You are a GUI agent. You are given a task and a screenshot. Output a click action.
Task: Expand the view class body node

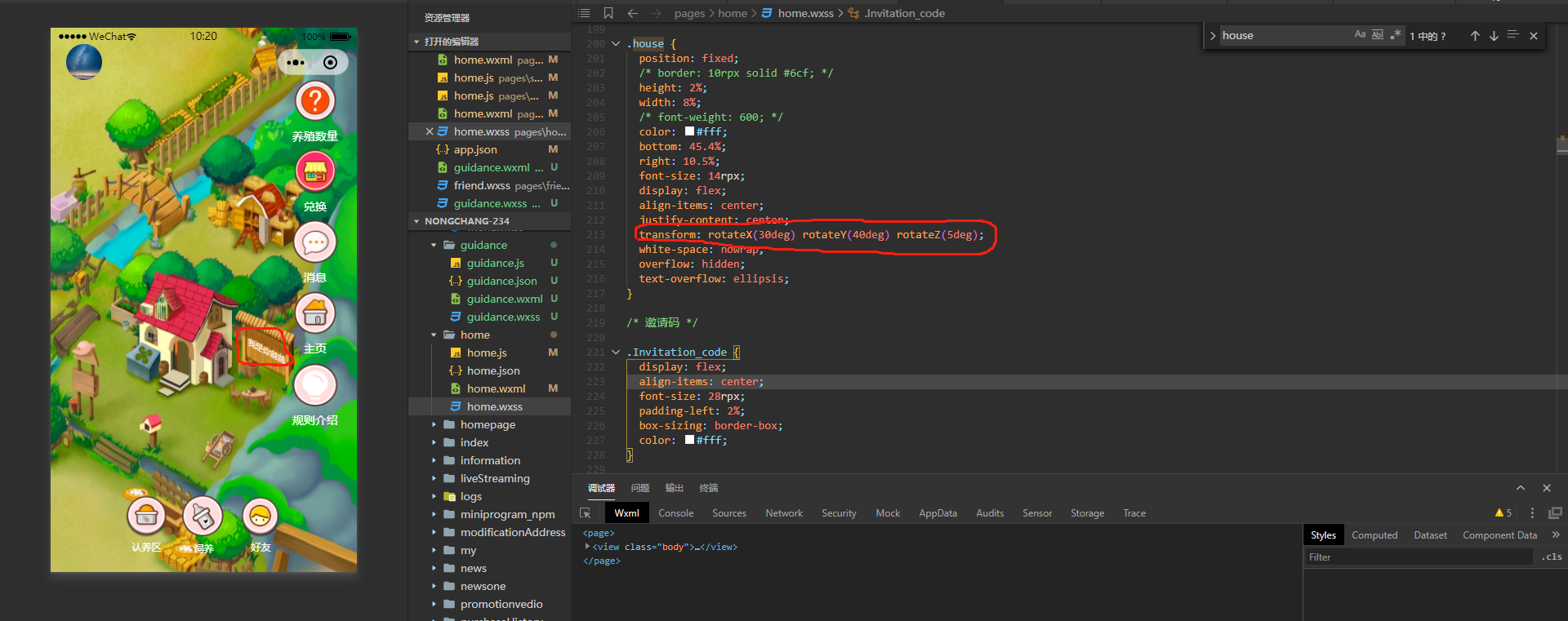coord(588,547)
